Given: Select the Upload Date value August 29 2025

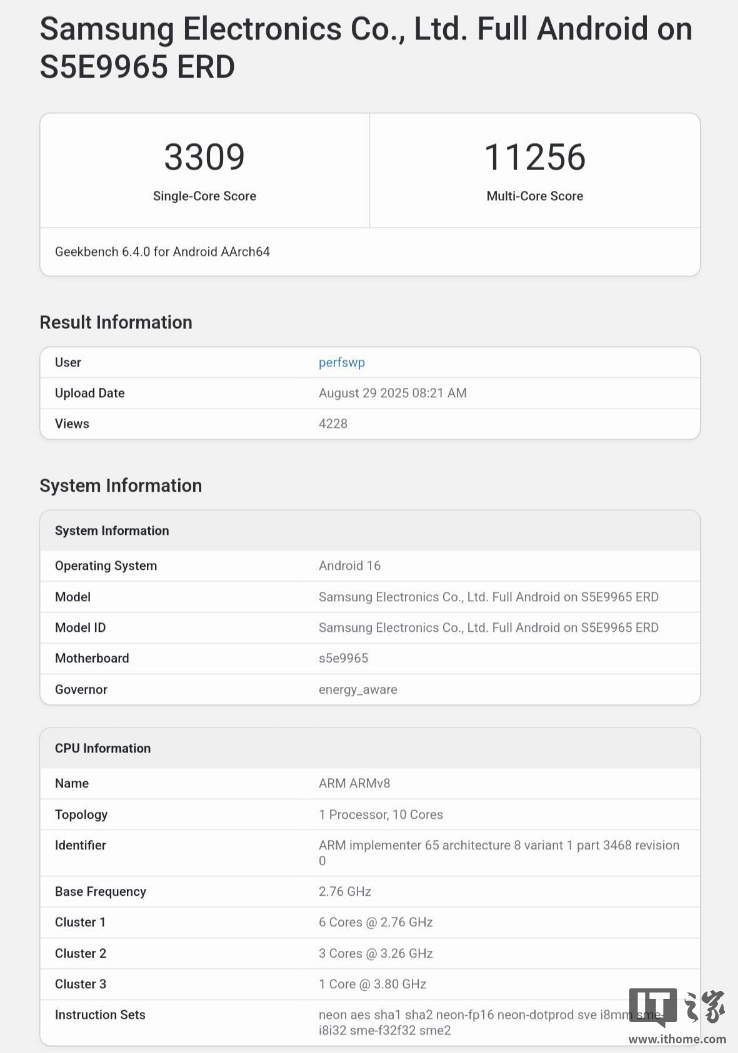Looking at the screenshot, I should 392,393.
